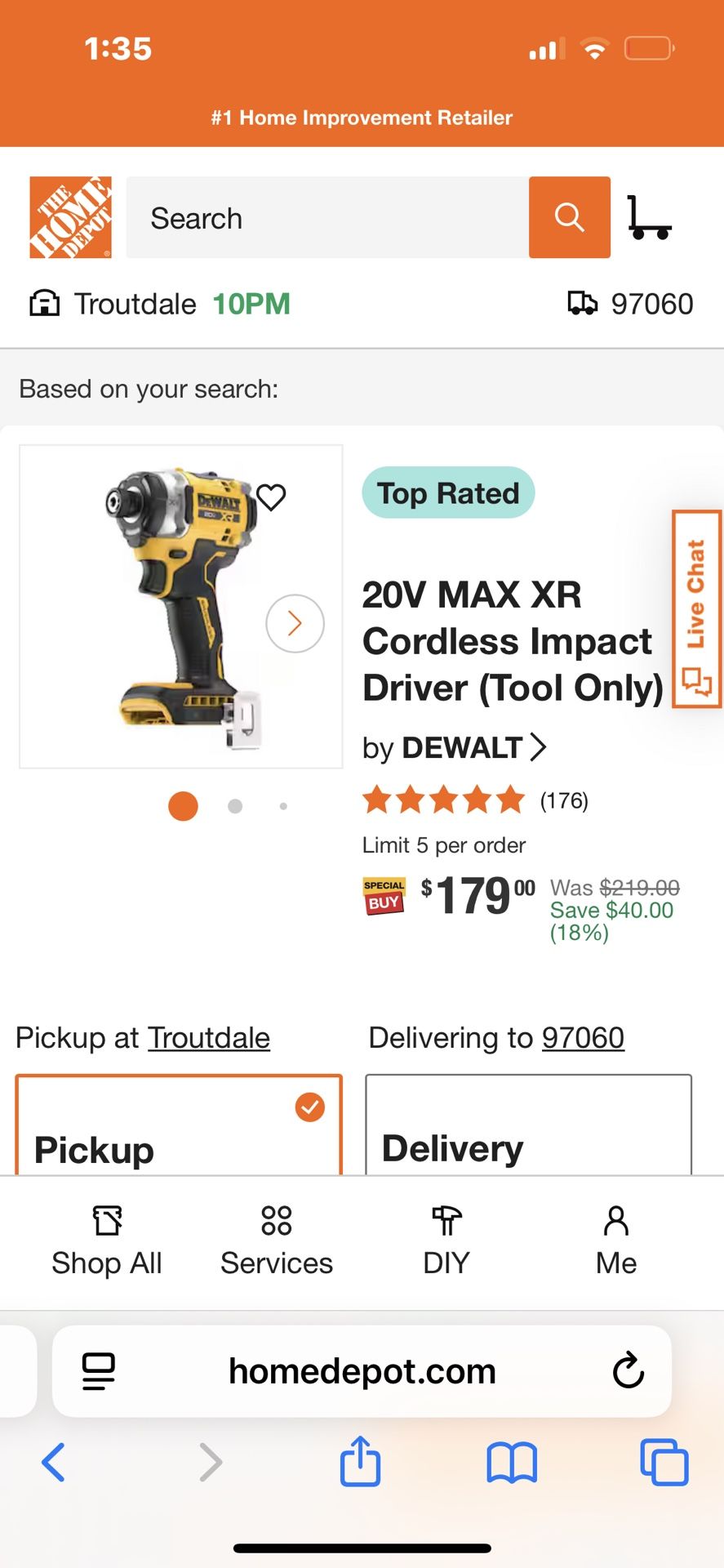The width and height of the screenshot is (724, 1568).
Task: Show Safari open tabs overview
Action: click(664, 1461)
